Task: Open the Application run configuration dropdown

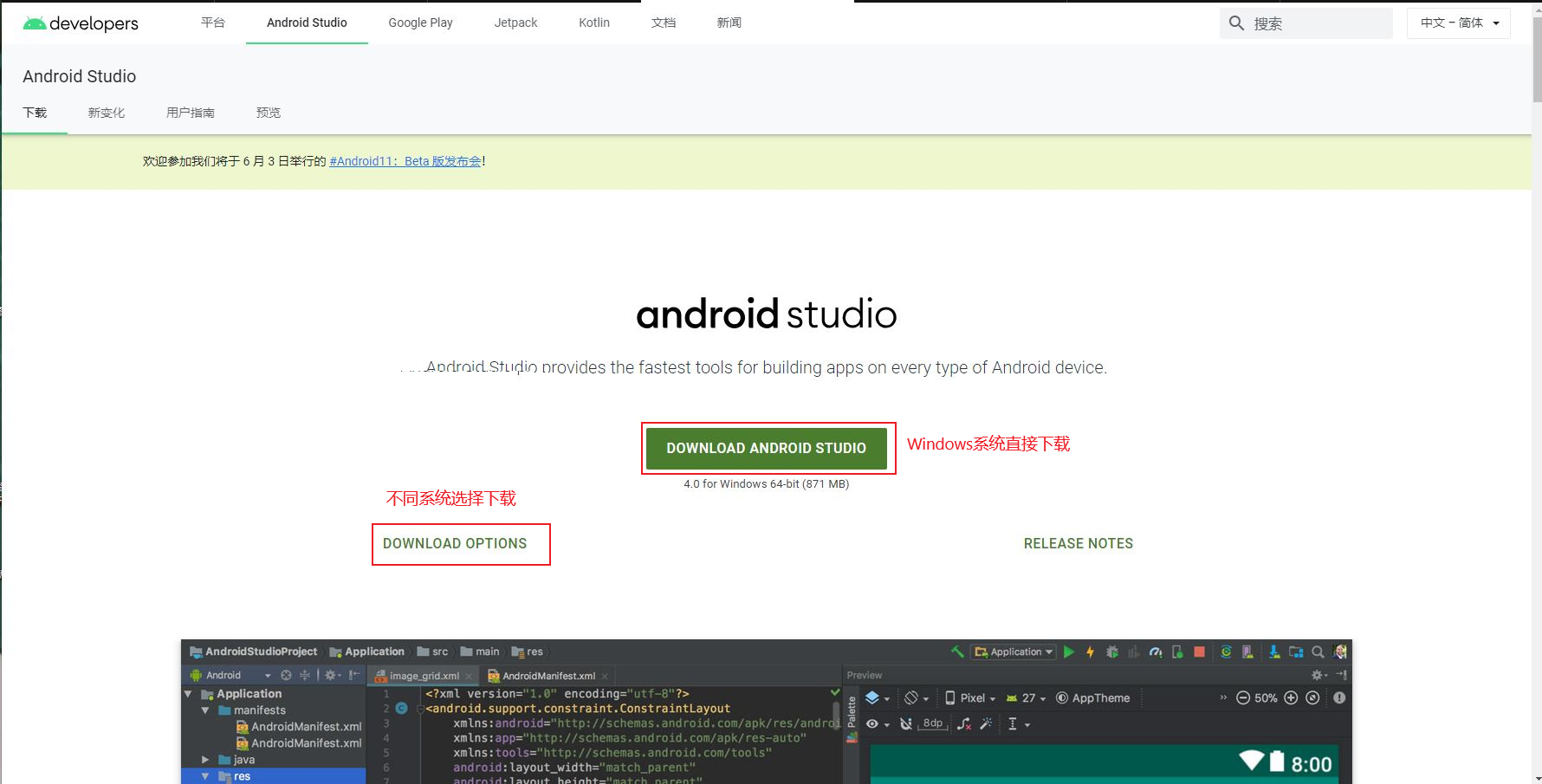Action: pos(1014,651)
